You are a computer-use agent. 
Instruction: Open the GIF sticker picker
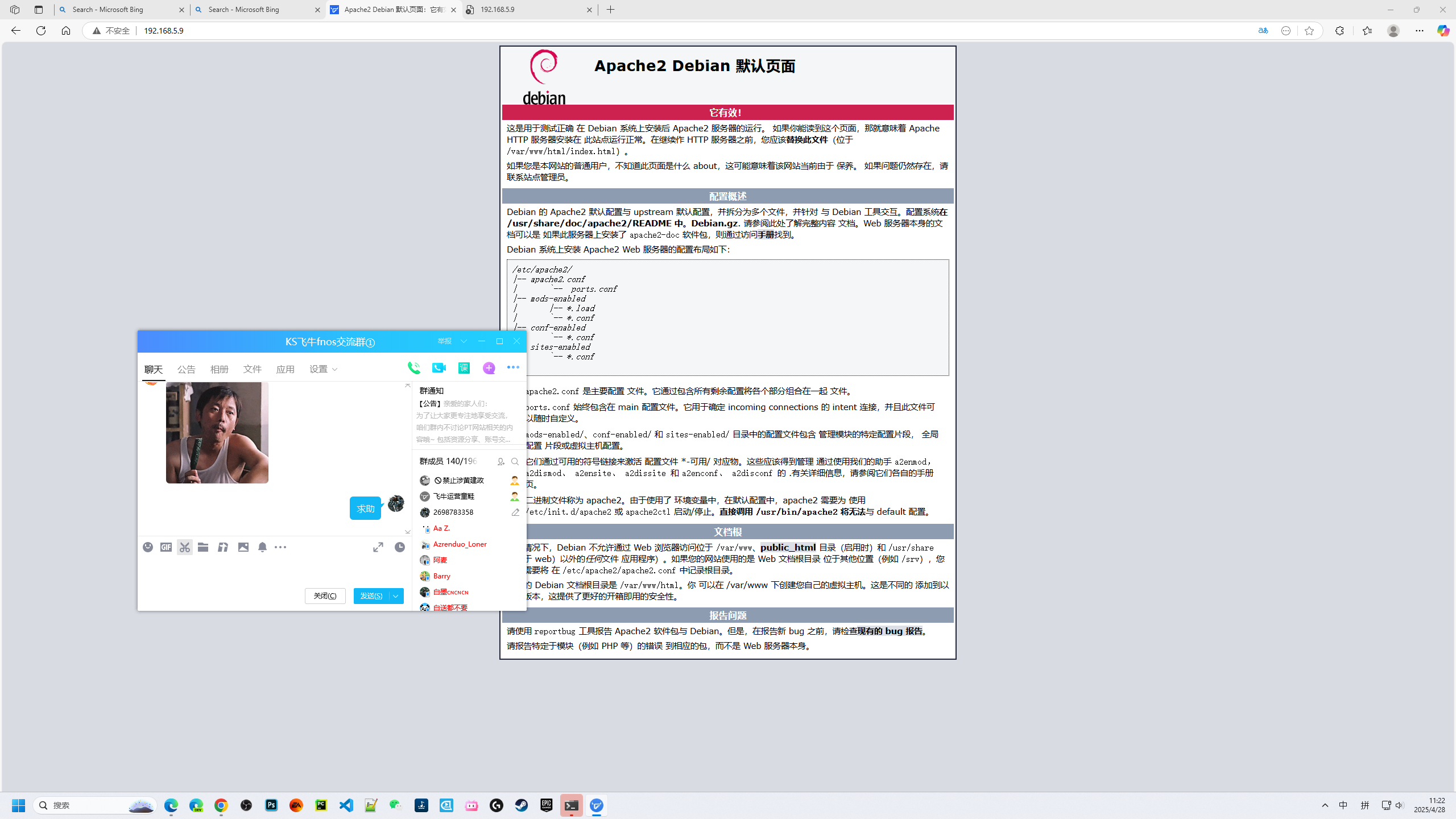click(166, 547)
